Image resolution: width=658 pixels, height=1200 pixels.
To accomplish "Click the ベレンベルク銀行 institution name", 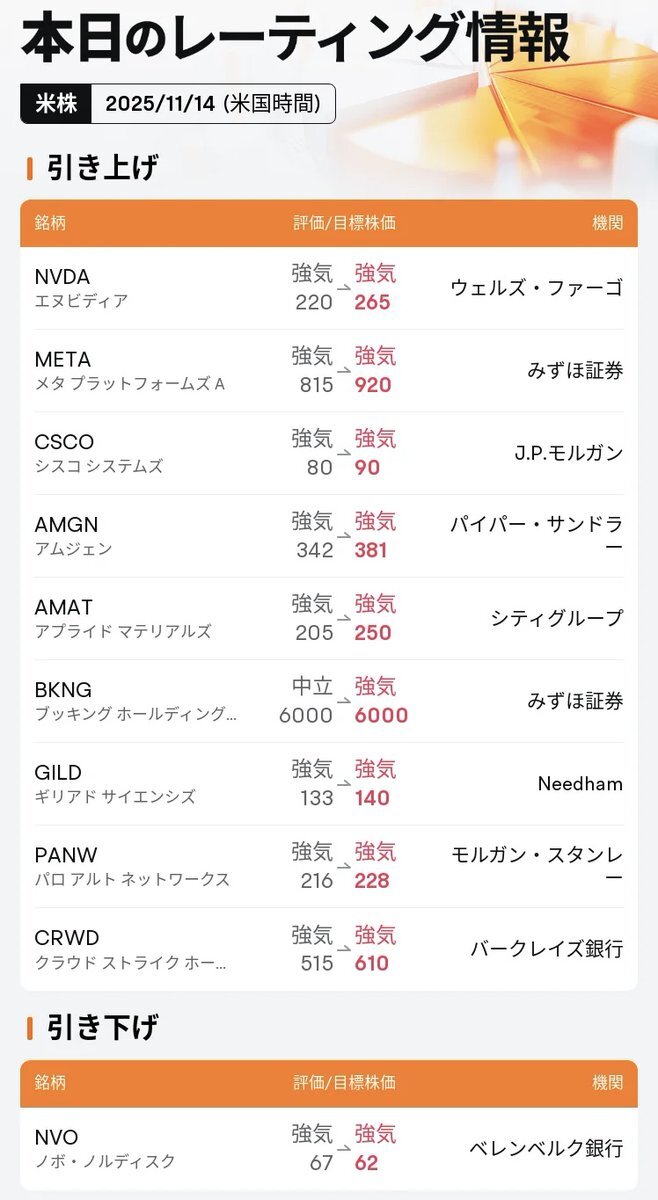I will [546, 1148].
